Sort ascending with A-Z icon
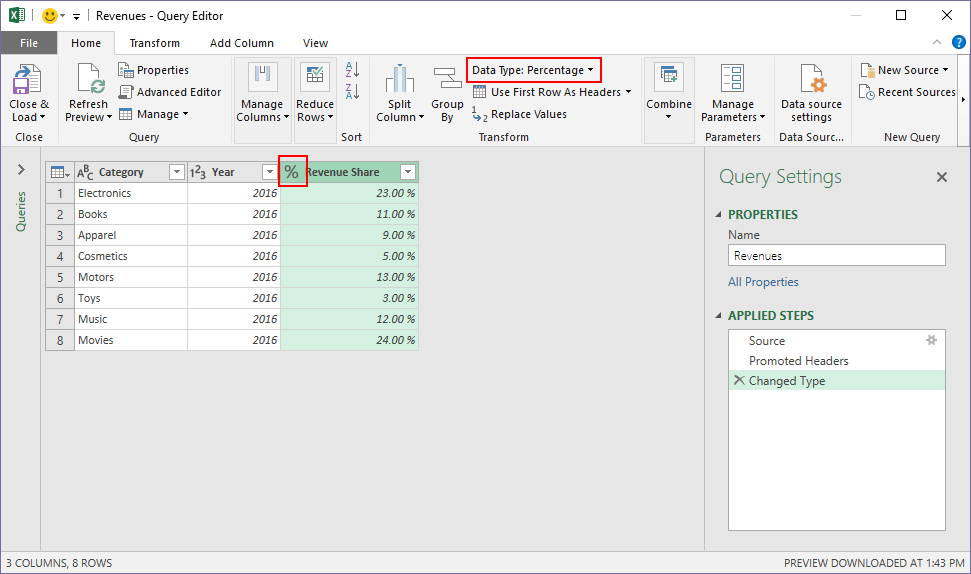Viewport: 971px width, 574px height. 352,69
